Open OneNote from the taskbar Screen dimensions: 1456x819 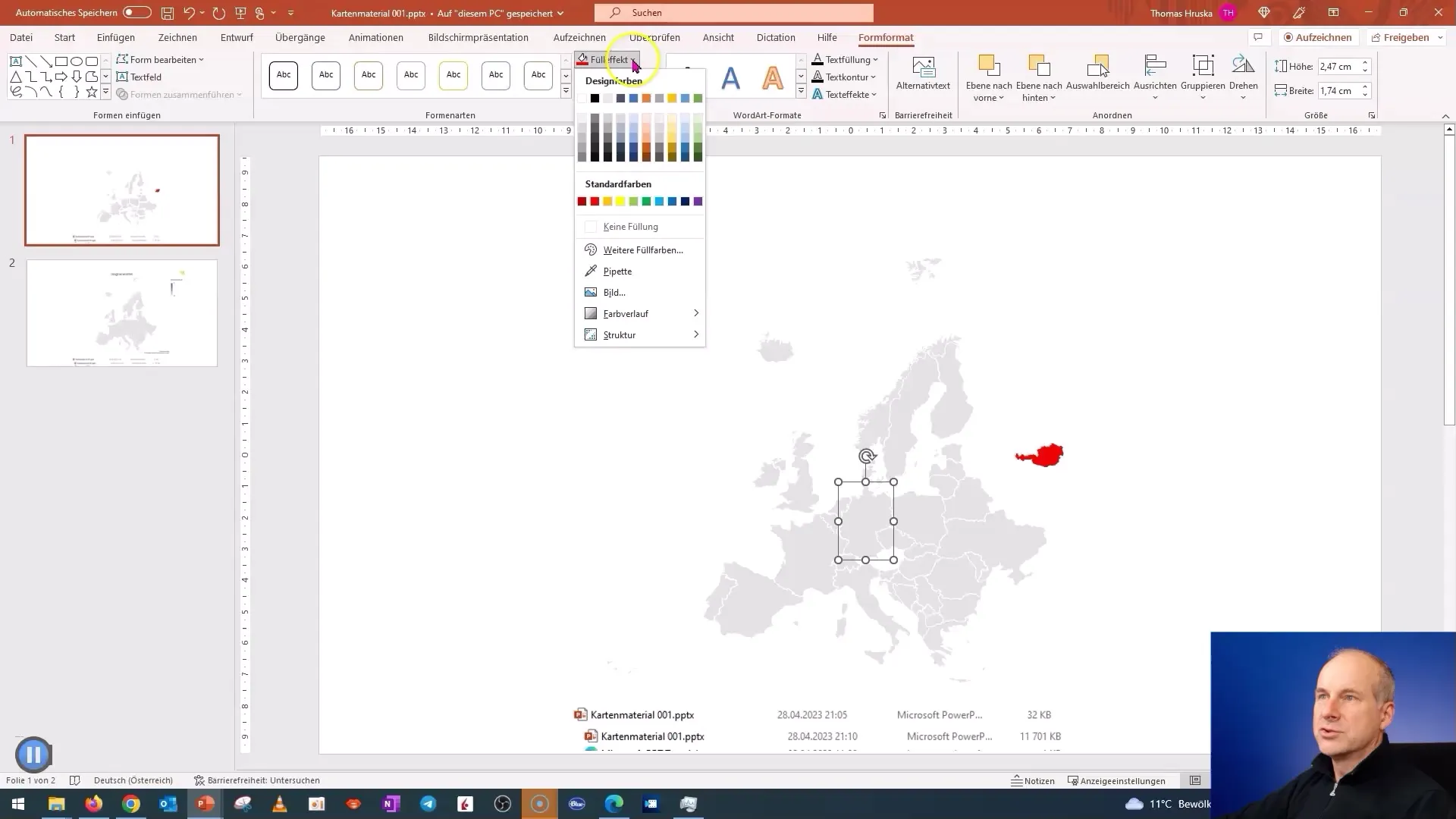(391, 804)
